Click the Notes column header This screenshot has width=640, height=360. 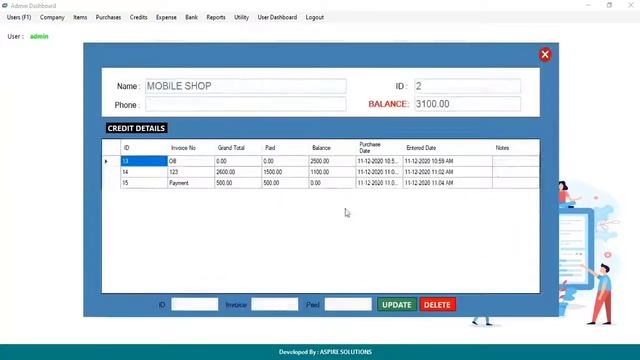(516, 148)
